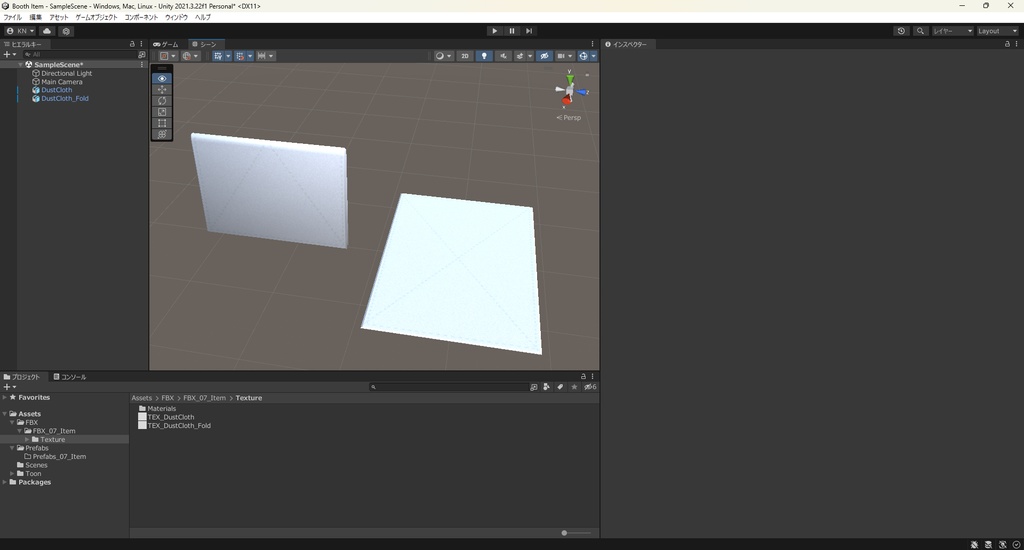Open increment snapping dropdown
Viewport: 1024px width, 550px height.
tap(265, 56)
